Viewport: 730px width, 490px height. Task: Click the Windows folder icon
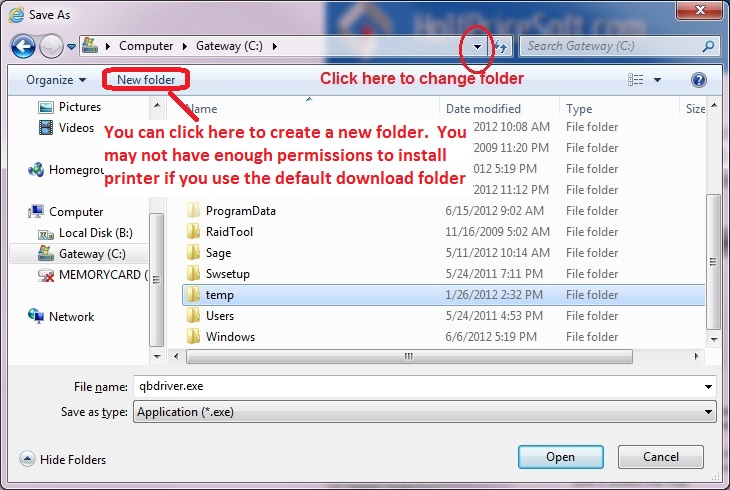pos(193,336)
